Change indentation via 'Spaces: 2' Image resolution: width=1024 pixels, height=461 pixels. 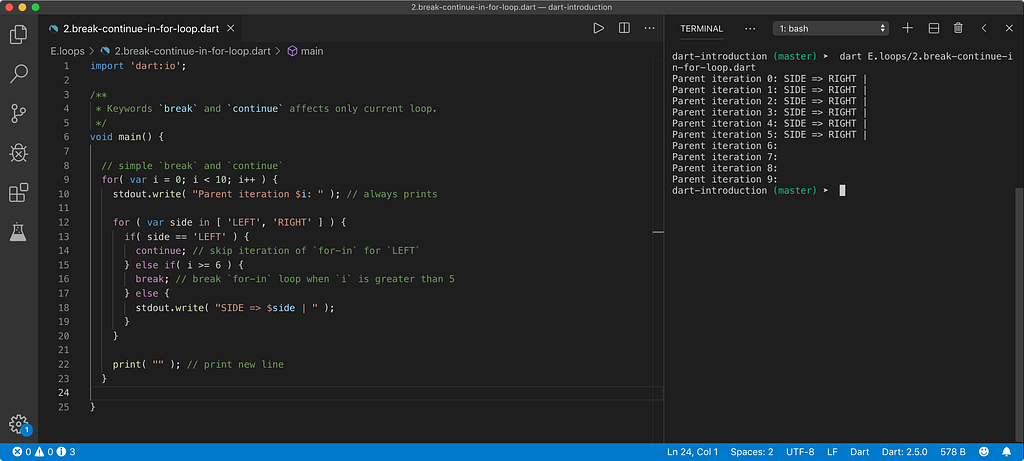pos(752,452)
